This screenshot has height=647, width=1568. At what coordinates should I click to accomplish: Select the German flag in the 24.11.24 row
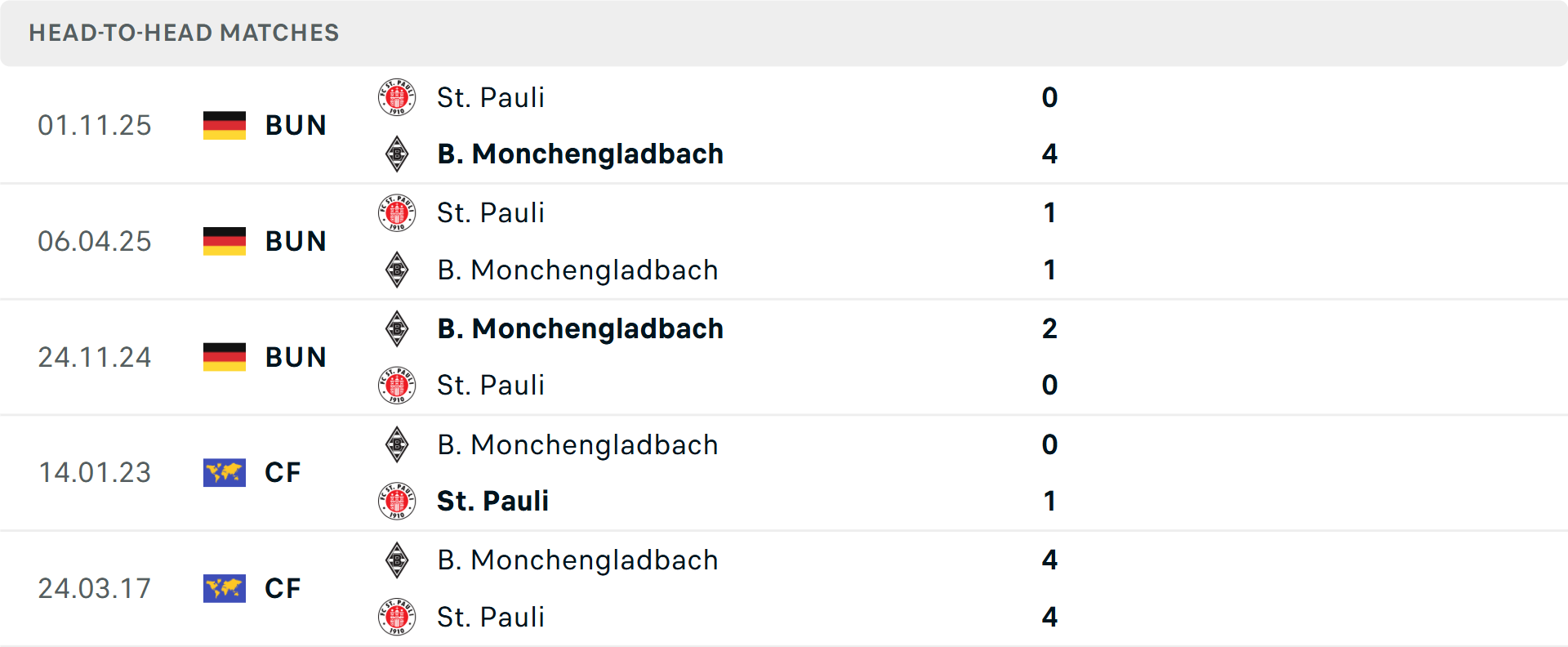[x=224, y=356]
